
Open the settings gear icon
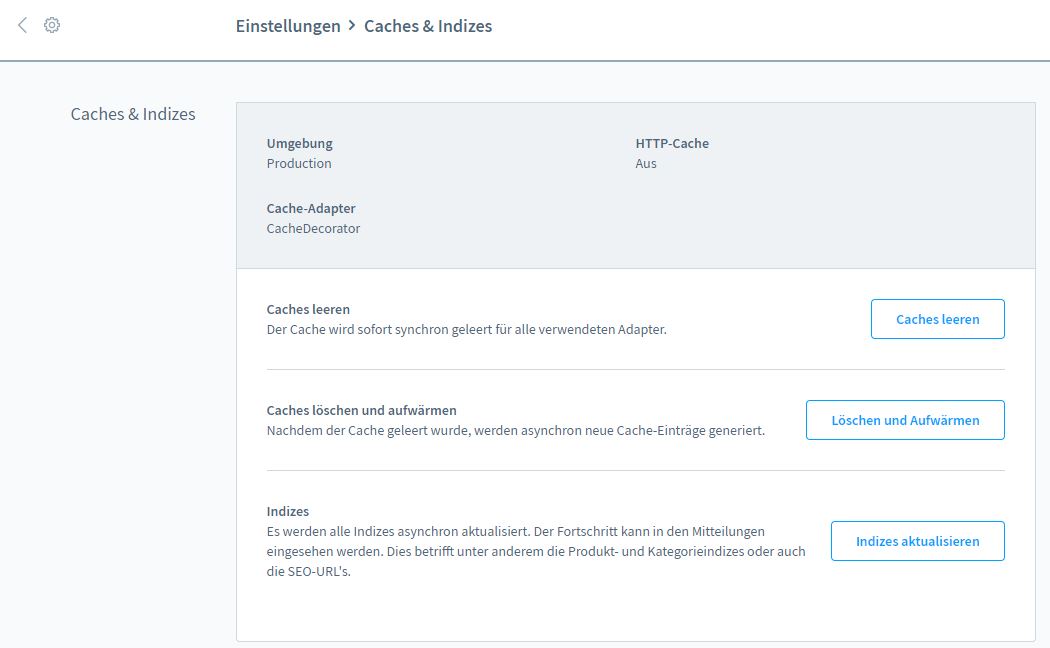pyautogui.click(x=52, y=25)
